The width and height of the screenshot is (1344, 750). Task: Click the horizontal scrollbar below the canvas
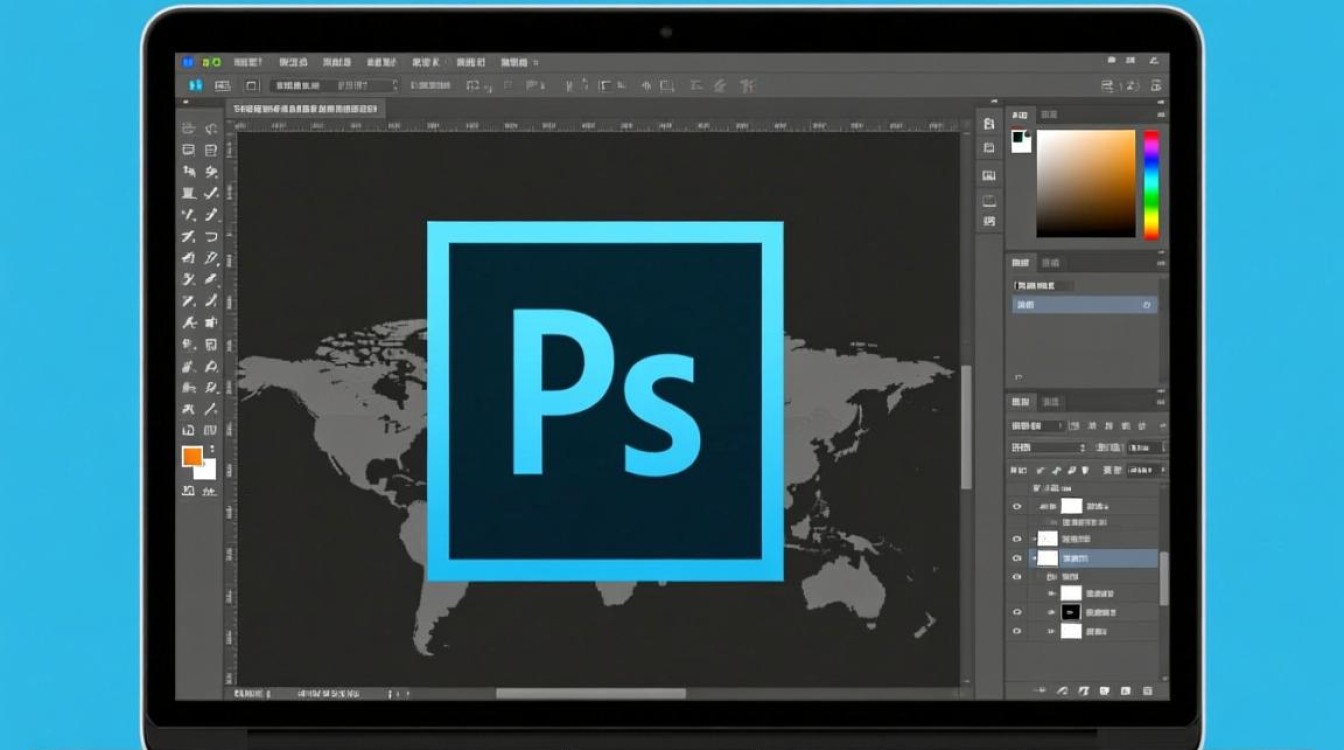point(590,691)
